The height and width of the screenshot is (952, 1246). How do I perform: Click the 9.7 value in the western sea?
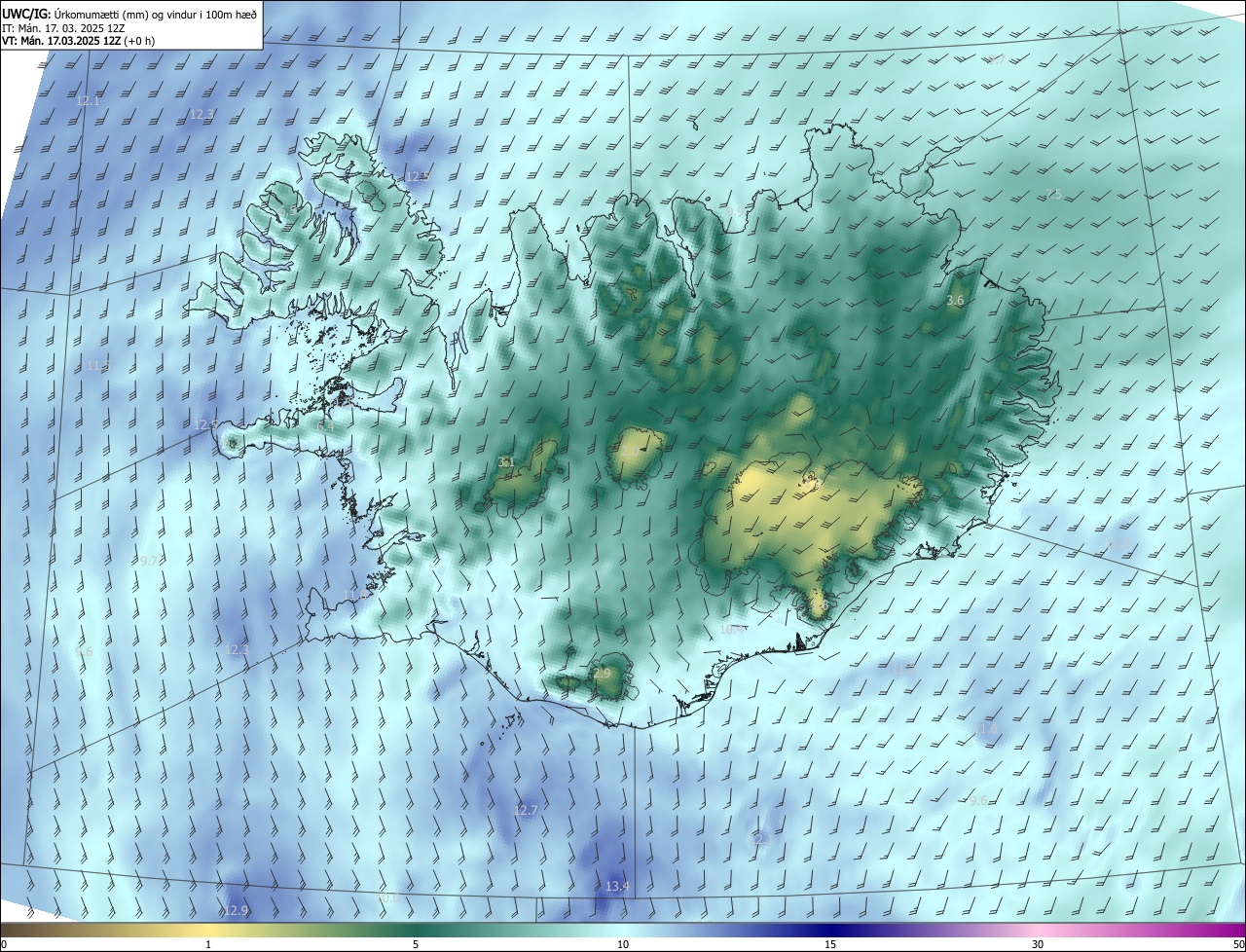click(149, 562)
